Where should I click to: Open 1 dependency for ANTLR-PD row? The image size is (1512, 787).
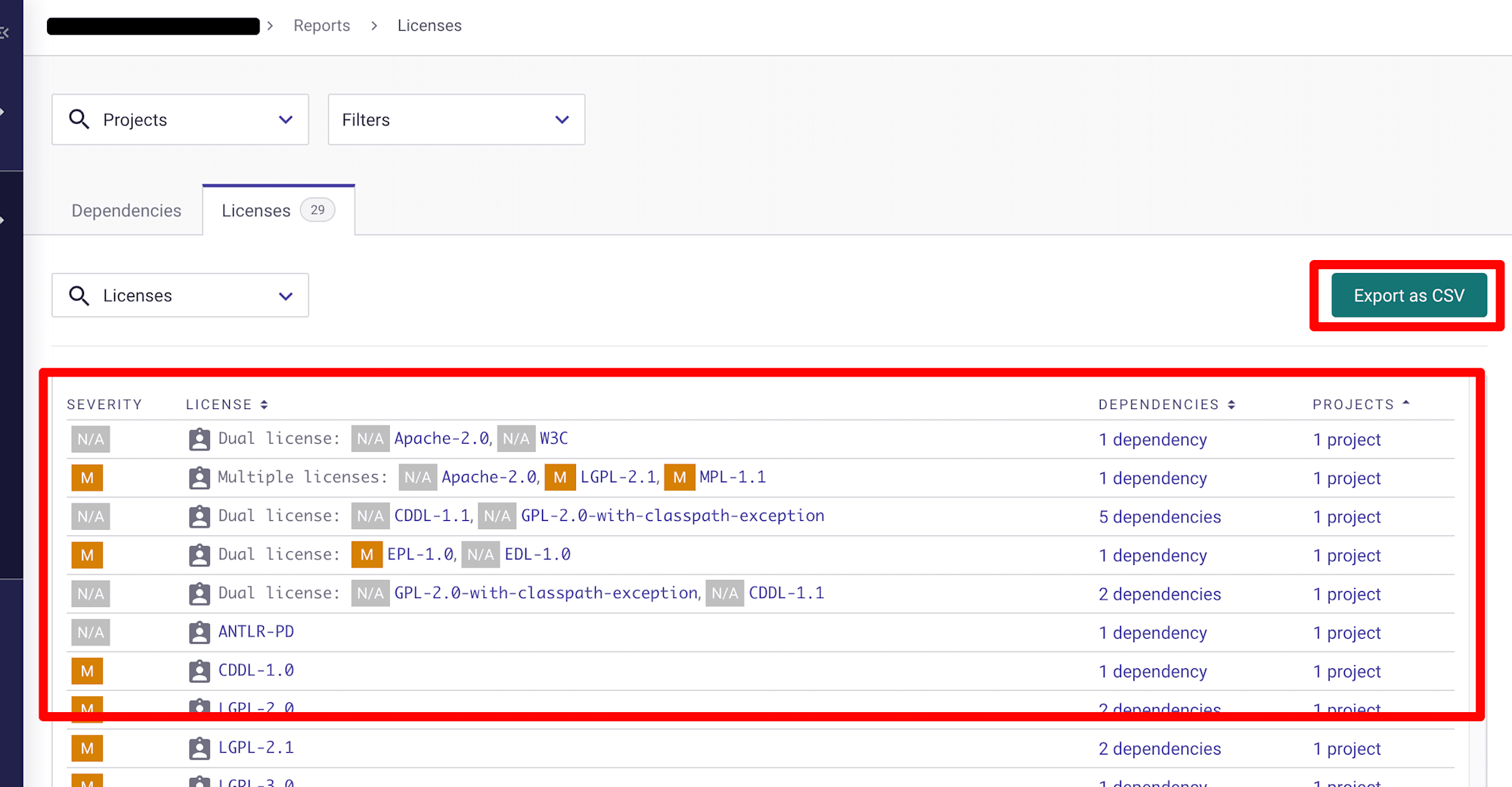coord(1153,633)
